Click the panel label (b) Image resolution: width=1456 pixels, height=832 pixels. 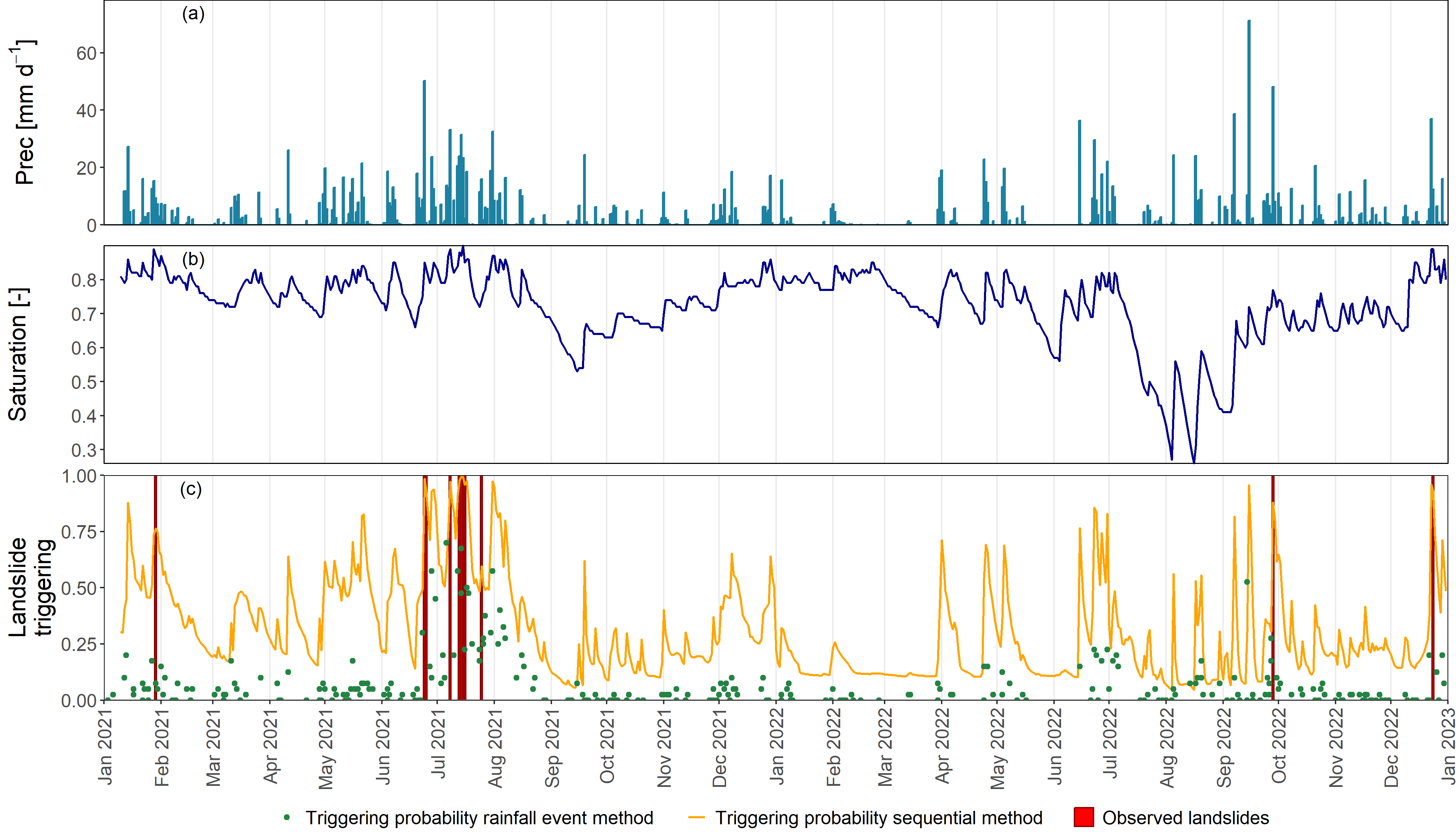(193, 260)
